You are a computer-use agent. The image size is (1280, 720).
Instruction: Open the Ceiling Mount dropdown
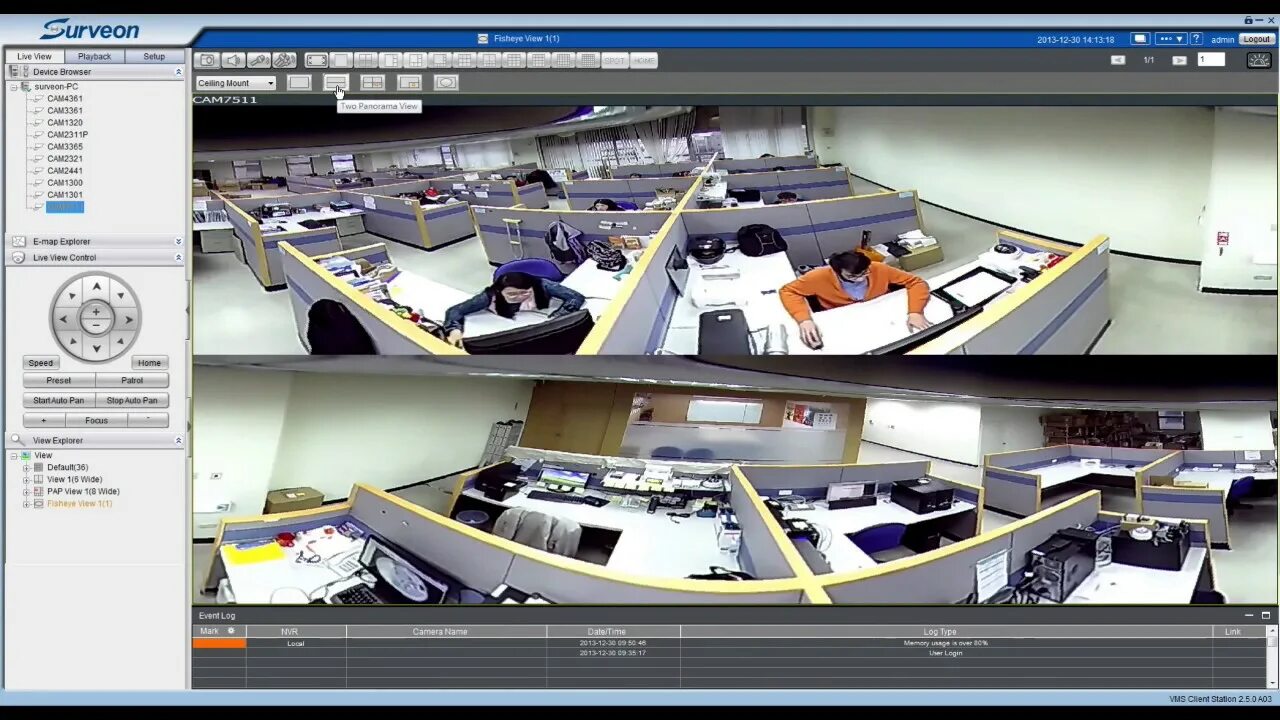(x=236, y=83)
